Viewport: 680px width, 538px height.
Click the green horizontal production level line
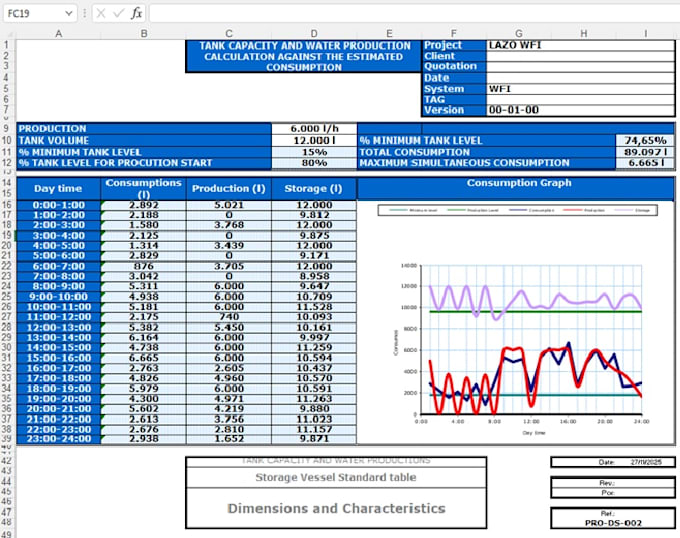[x=536, y=311]
